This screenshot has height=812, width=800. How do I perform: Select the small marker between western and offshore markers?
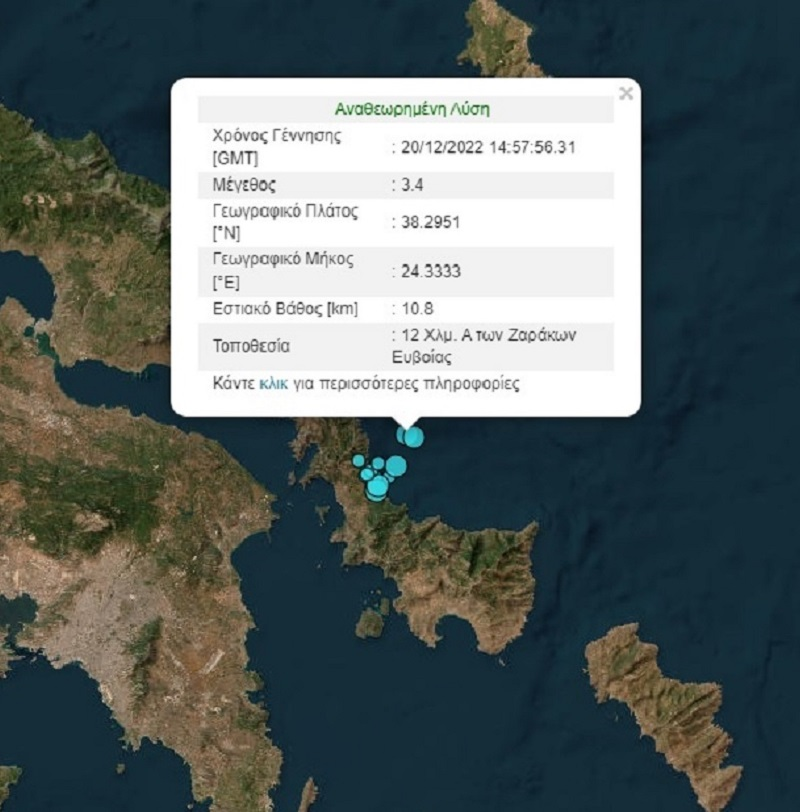click(378, 463)
